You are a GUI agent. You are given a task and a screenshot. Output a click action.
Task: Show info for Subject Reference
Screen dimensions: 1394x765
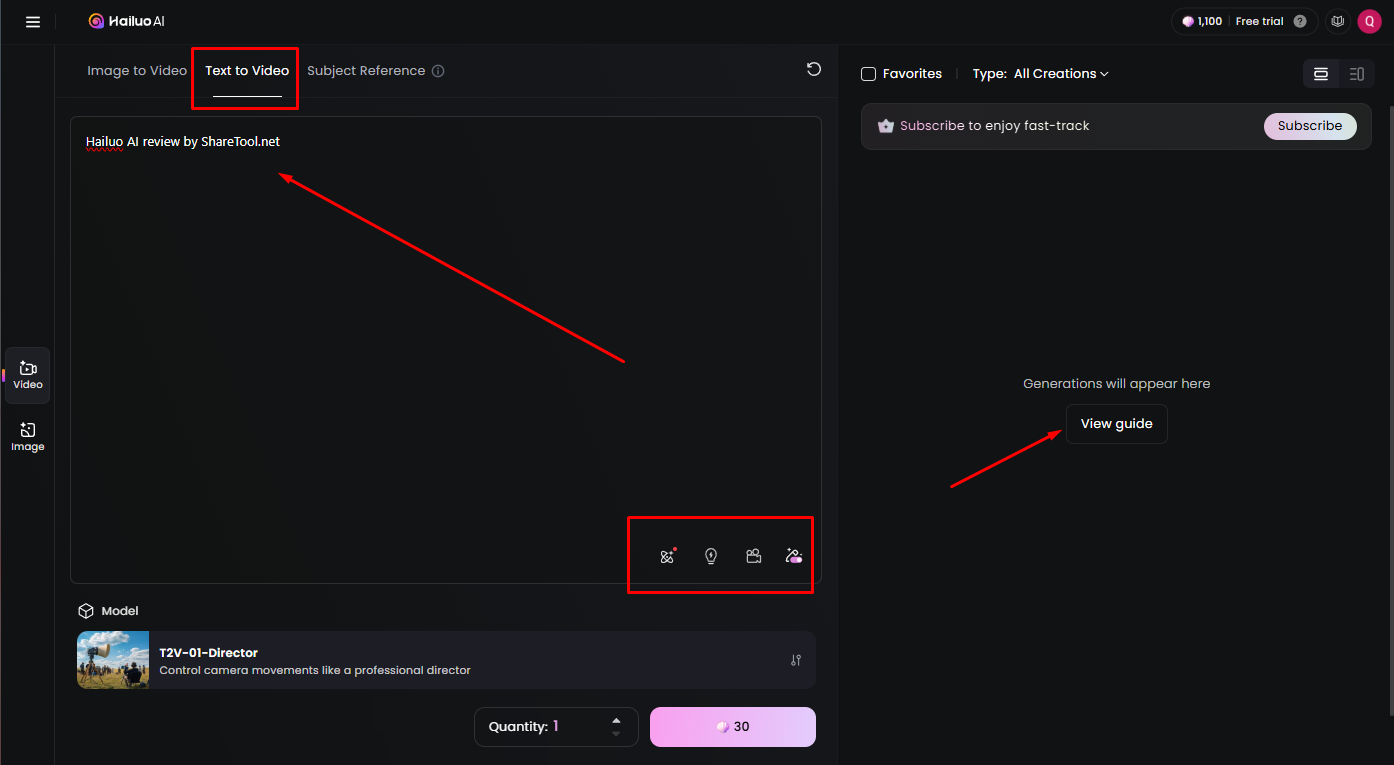coord(438,71)
